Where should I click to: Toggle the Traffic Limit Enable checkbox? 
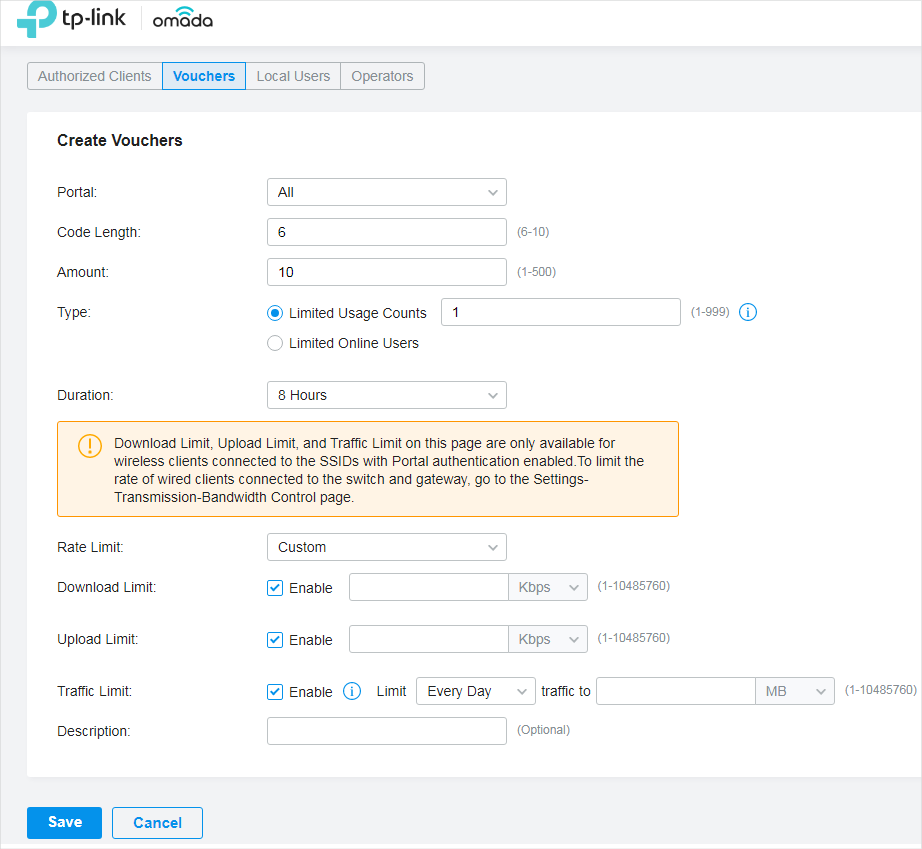pos(274,691)
